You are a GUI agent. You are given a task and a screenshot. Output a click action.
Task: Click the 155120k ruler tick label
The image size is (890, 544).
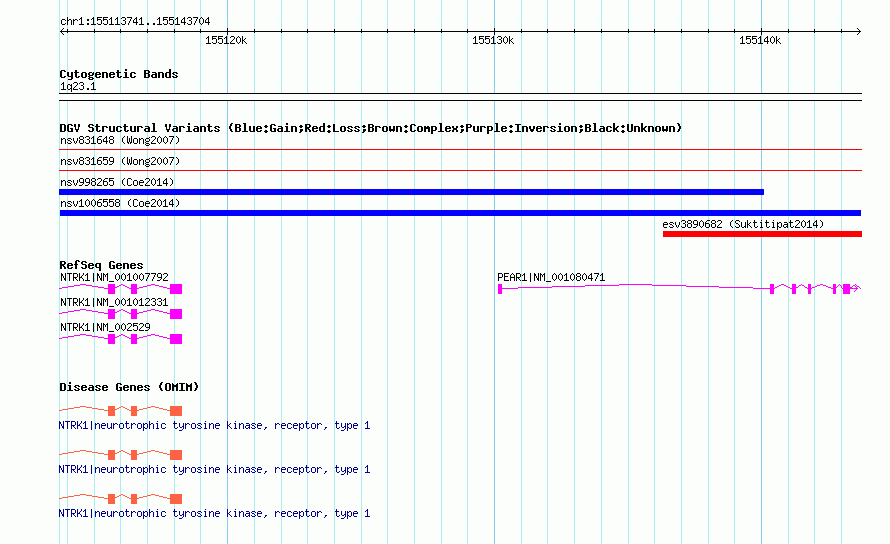pyautogui.click(x=226, y=40)
